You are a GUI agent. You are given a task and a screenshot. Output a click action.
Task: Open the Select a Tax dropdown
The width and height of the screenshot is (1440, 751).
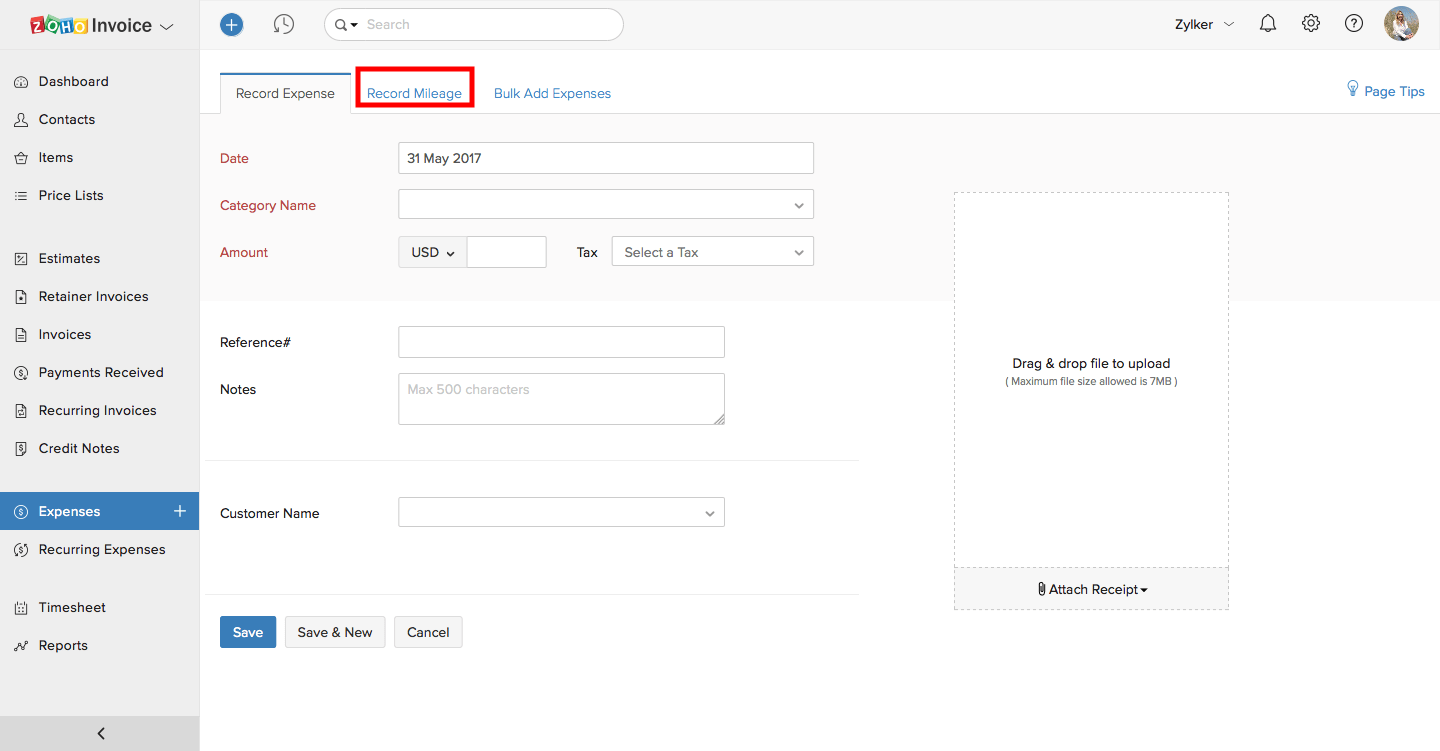coord(712,253)
